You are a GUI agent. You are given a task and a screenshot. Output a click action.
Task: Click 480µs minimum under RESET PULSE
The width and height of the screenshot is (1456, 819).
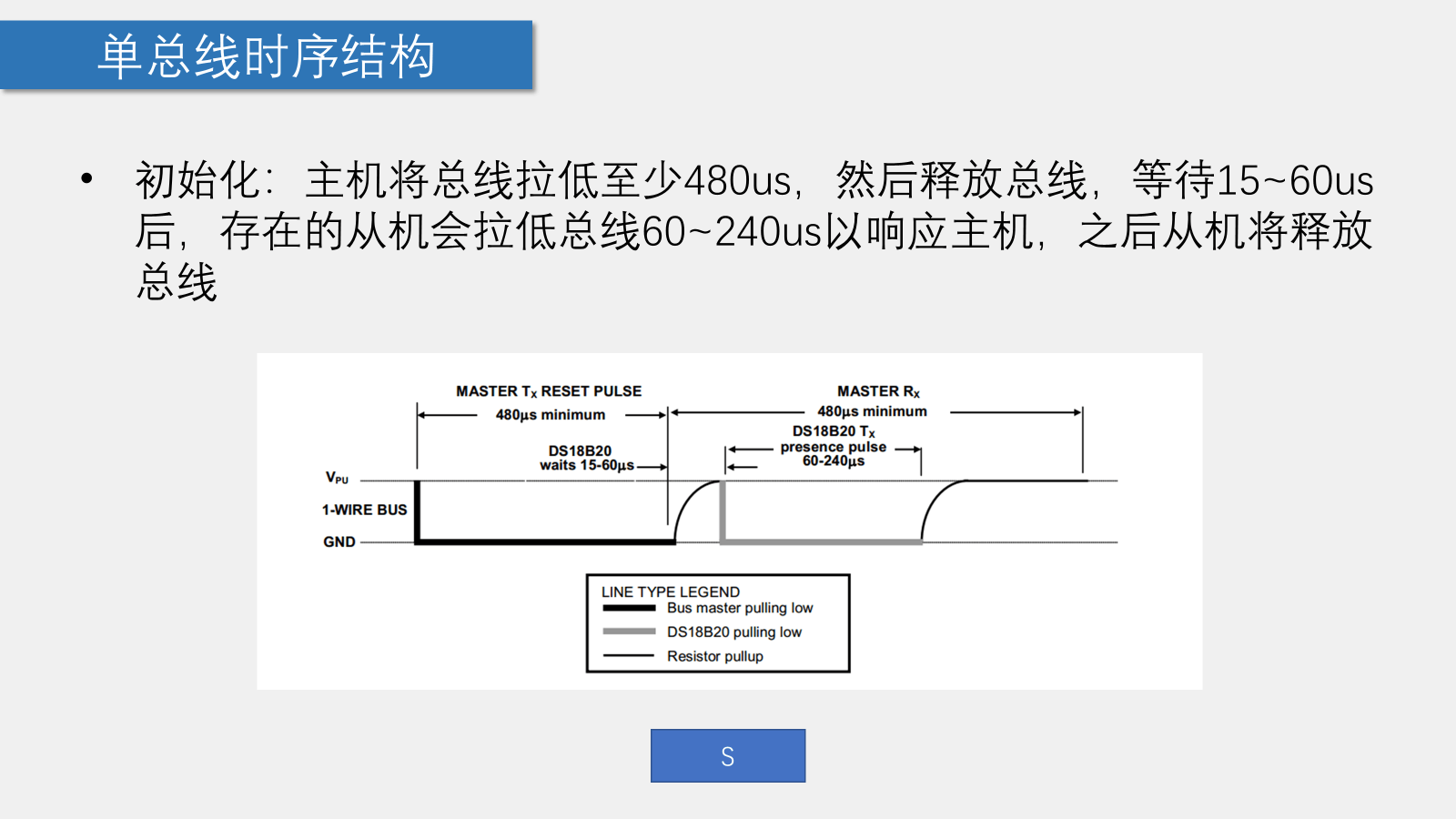tap(550, 415)
